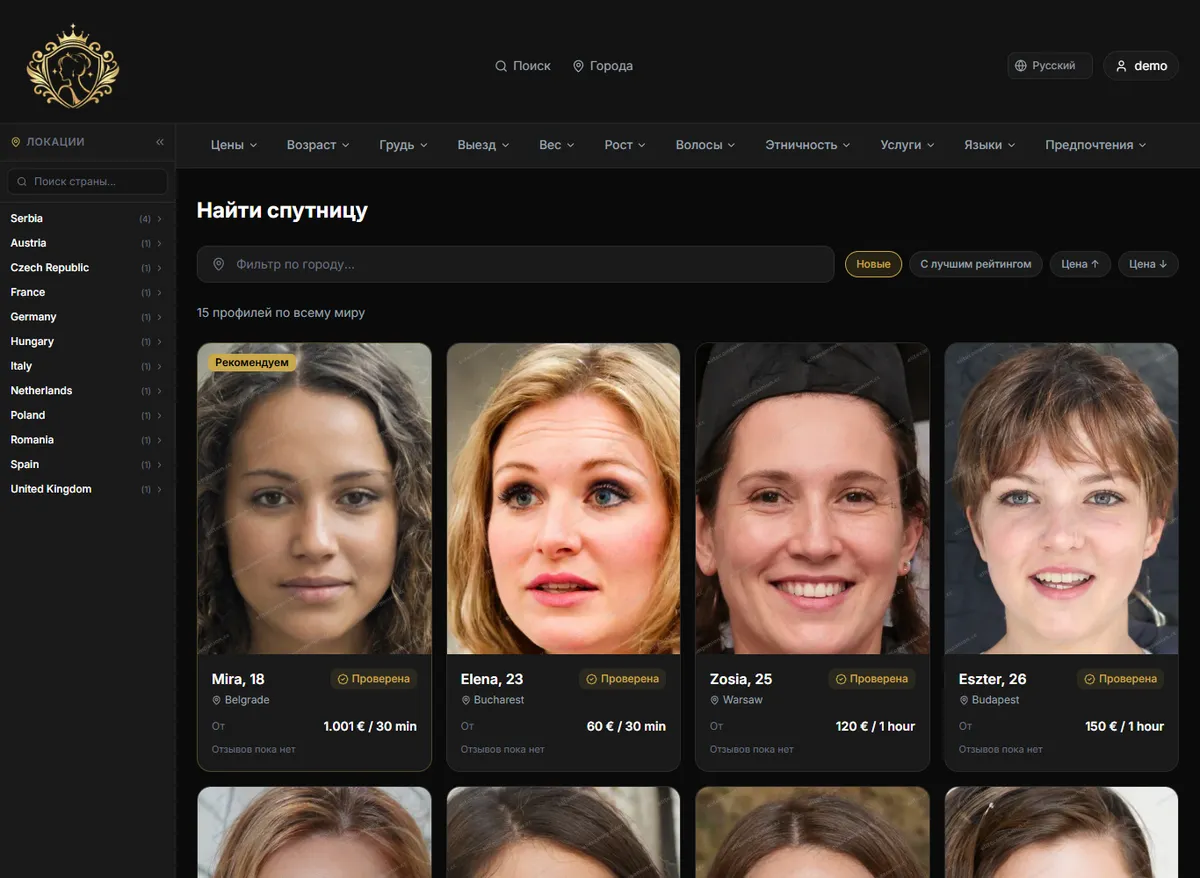The height and width of the screenshot is (878, 1200).
Task: Click the pin icon beside Локации heading
Action: tap(16, 142)
